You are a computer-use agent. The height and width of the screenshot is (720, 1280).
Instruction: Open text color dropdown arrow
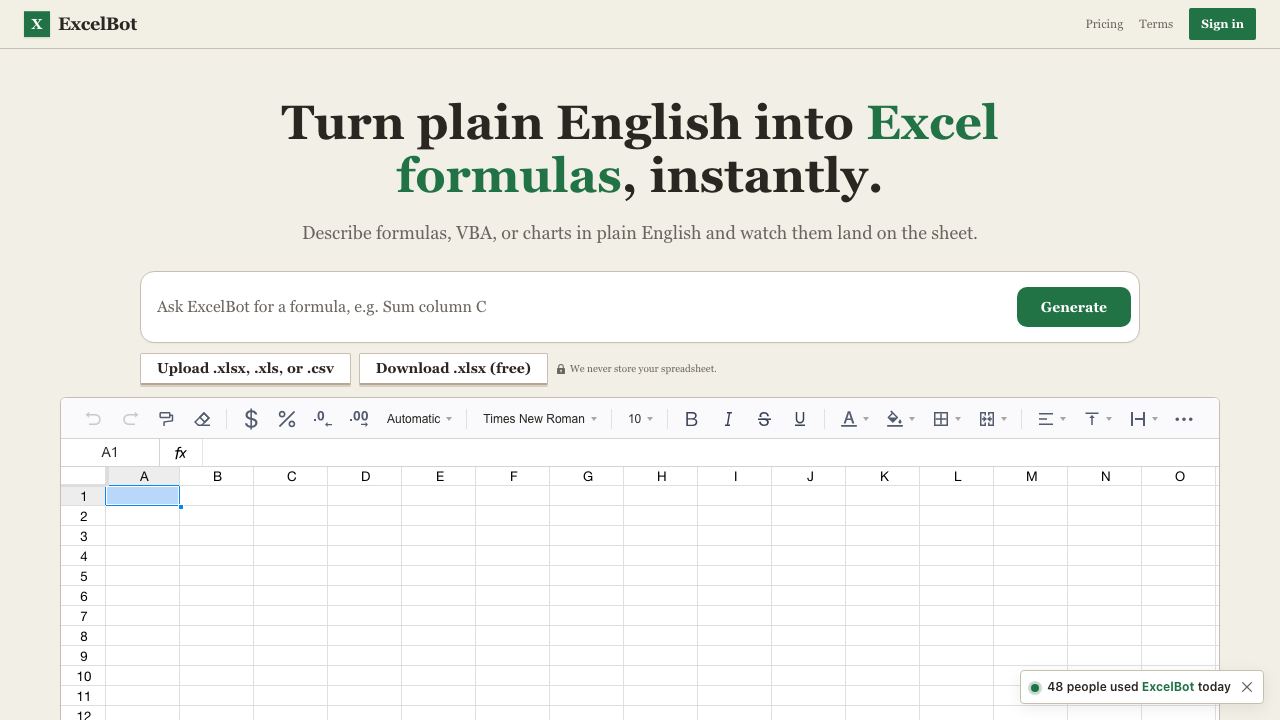pyautogui.click(x=866, y=419)
